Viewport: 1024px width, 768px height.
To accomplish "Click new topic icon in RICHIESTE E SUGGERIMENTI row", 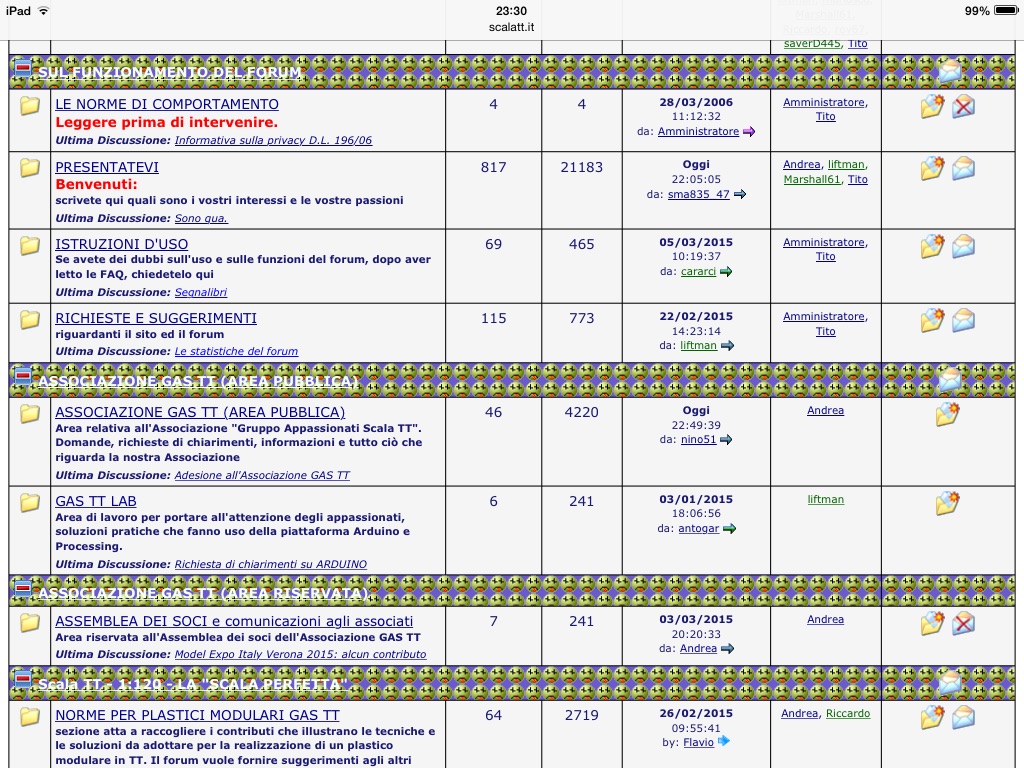I will (x=933, y=320).
